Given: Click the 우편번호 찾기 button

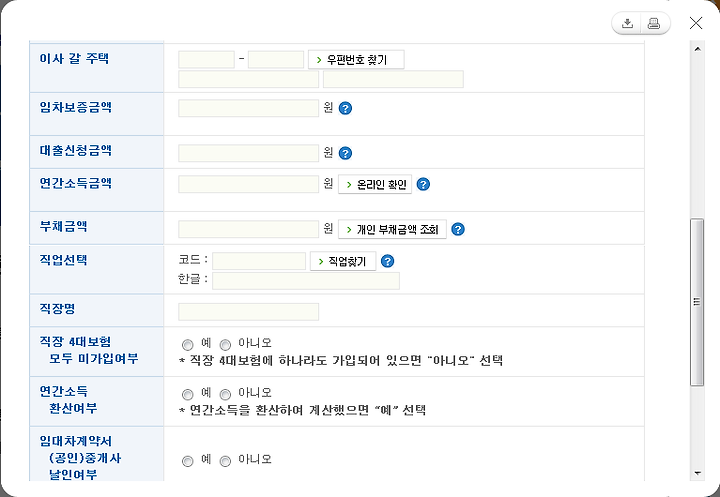Looking at the screenshot, I should tap(356, 60).
